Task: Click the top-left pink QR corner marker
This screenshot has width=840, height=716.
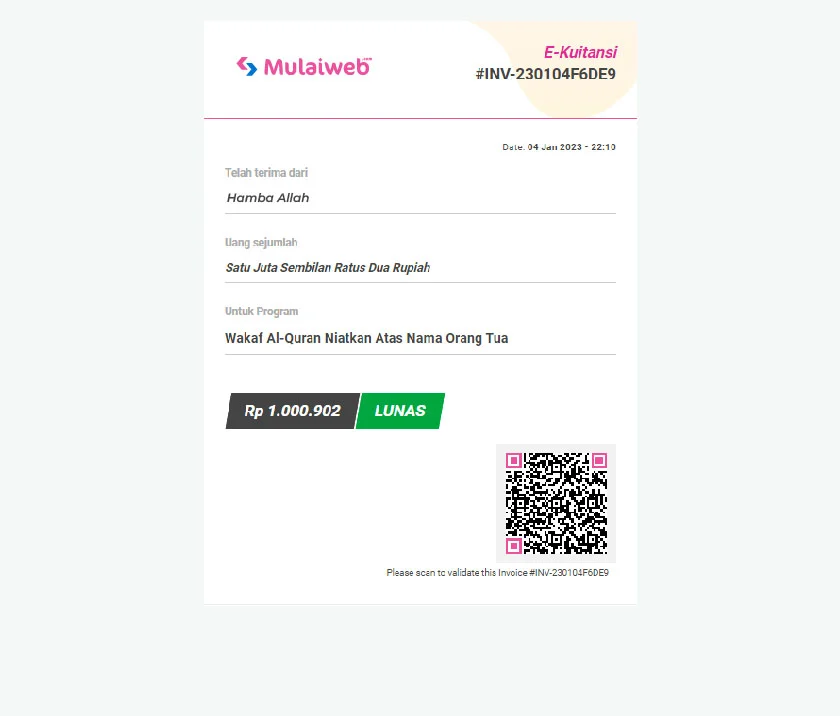Action: coord(514,461)
